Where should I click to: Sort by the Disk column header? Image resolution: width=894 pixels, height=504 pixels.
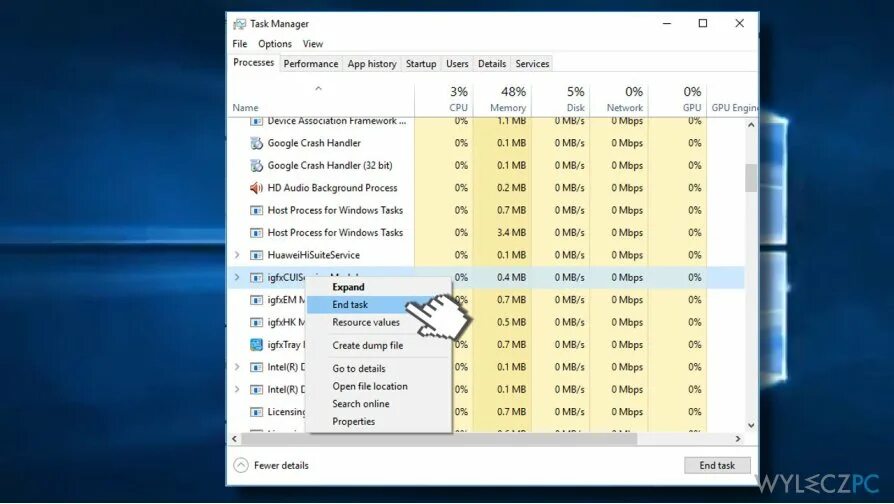click(560, 100)
